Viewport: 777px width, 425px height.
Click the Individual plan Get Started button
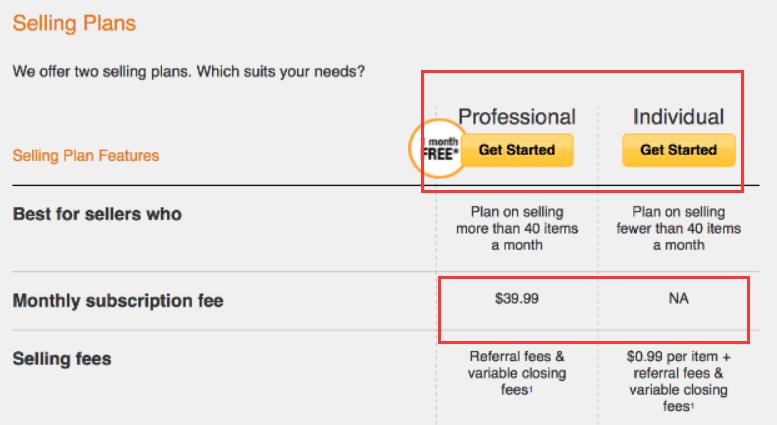tap(678, 150)
